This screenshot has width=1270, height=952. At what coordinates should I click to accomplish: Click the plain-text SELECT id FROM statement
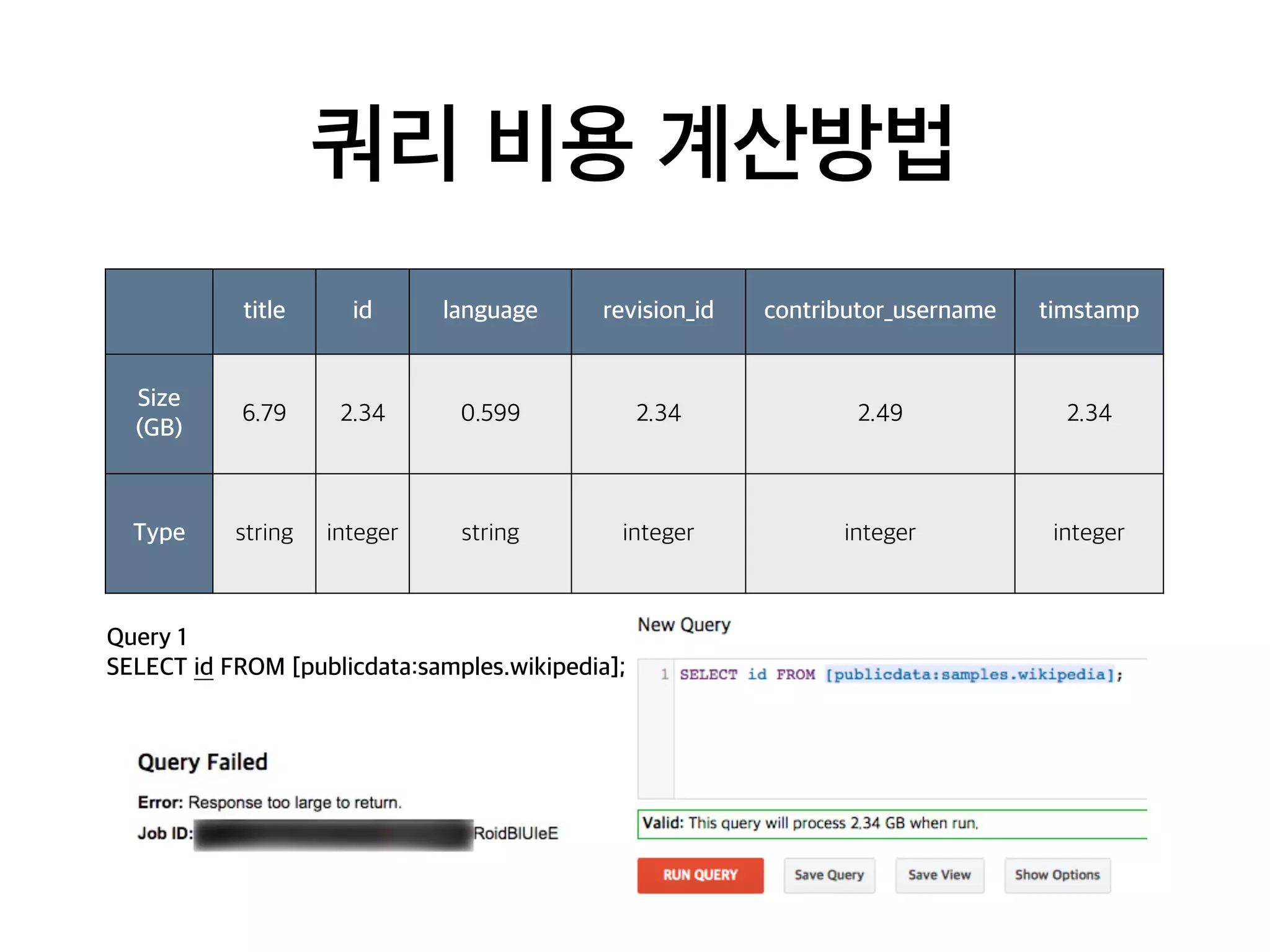(x=366, y=668)
